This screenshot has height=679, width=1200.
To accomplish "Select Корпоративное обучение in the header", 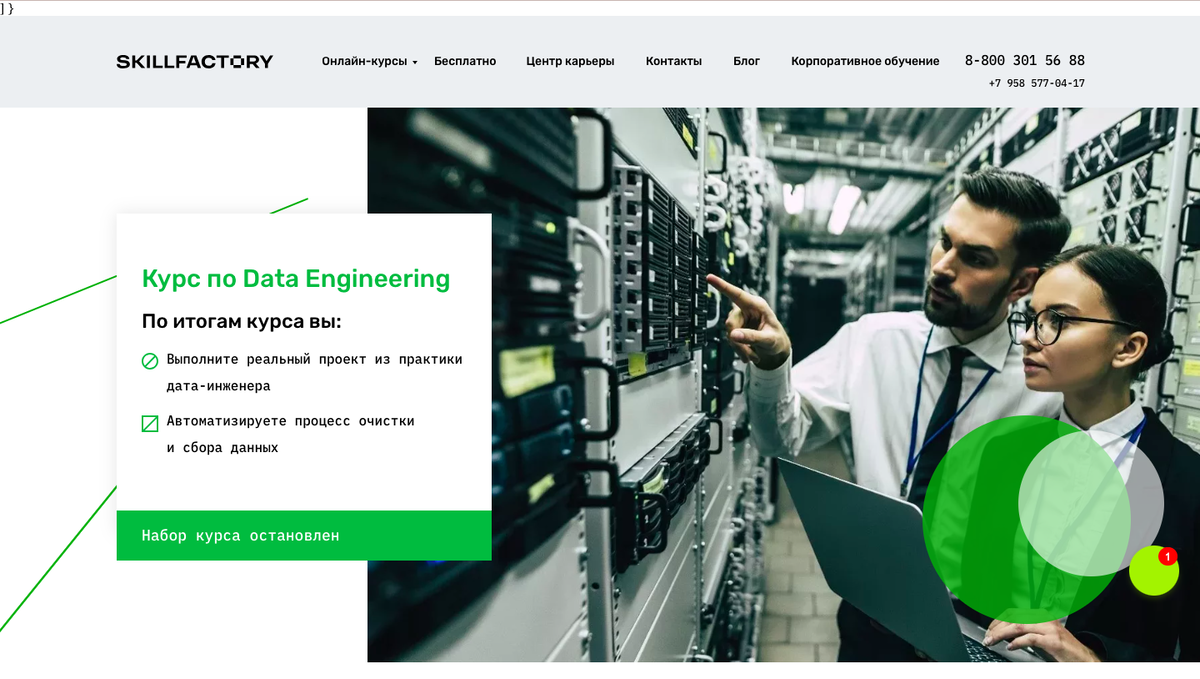I will point(864,60).
